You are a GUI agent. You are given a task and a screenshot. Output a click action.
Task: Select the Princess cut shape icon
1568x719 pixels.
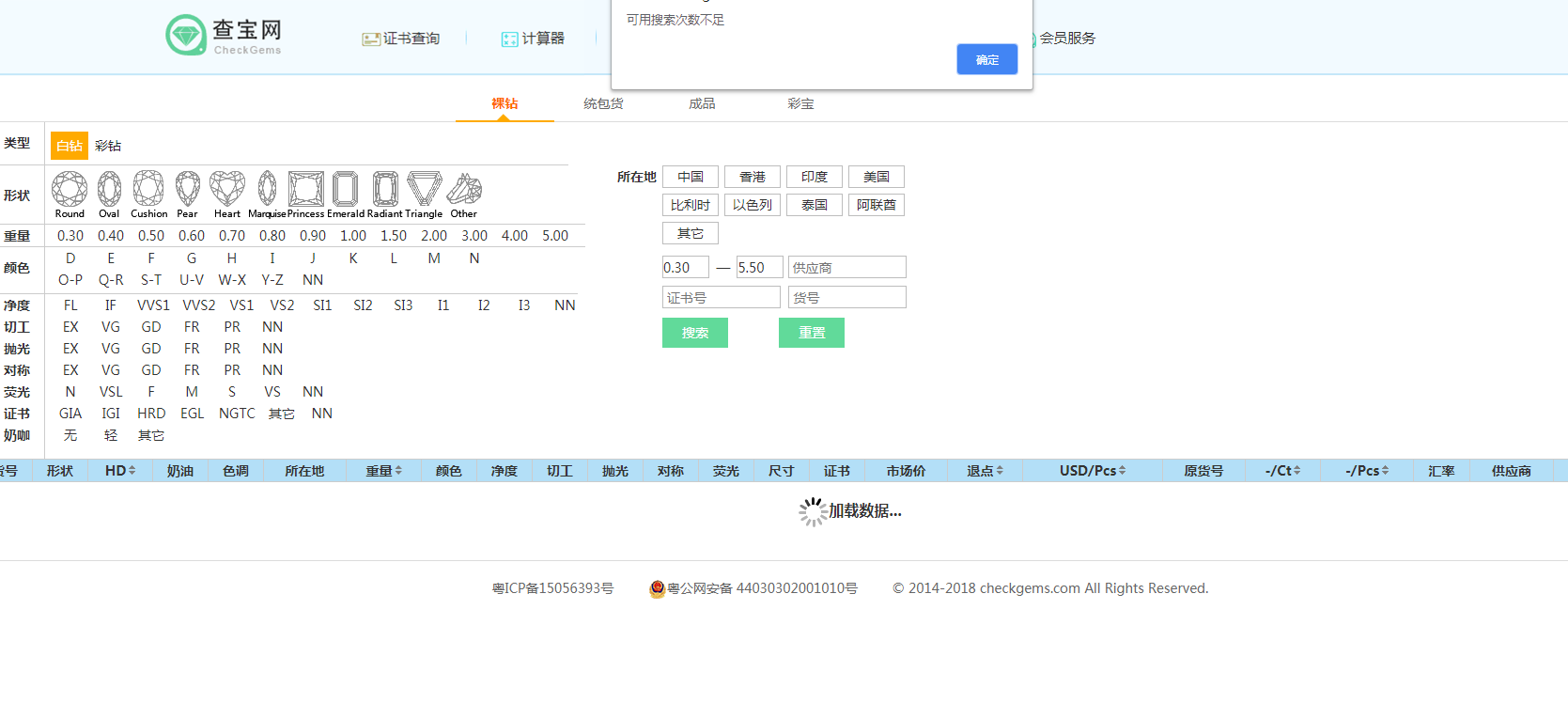[305, 189]
